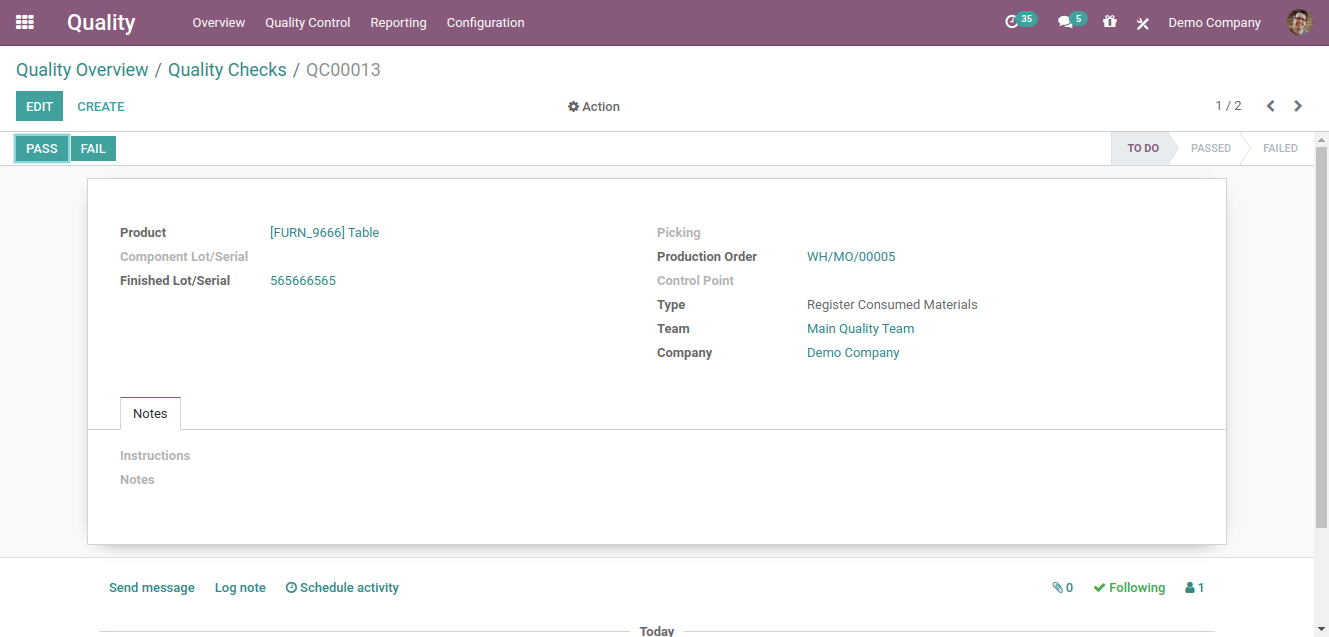Open the Action gear menu
The image size is (1329, 637).
click(594, 106)
